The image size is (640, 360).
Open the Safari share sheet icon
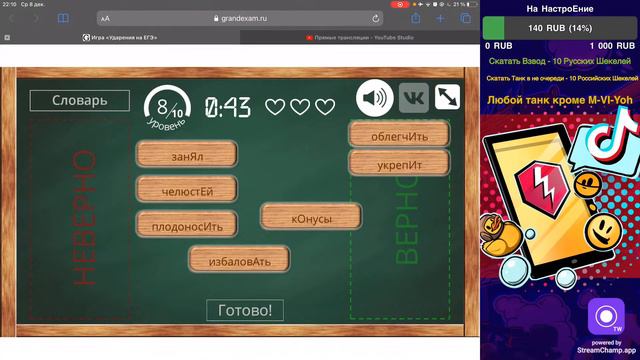[x=416, y=18]
